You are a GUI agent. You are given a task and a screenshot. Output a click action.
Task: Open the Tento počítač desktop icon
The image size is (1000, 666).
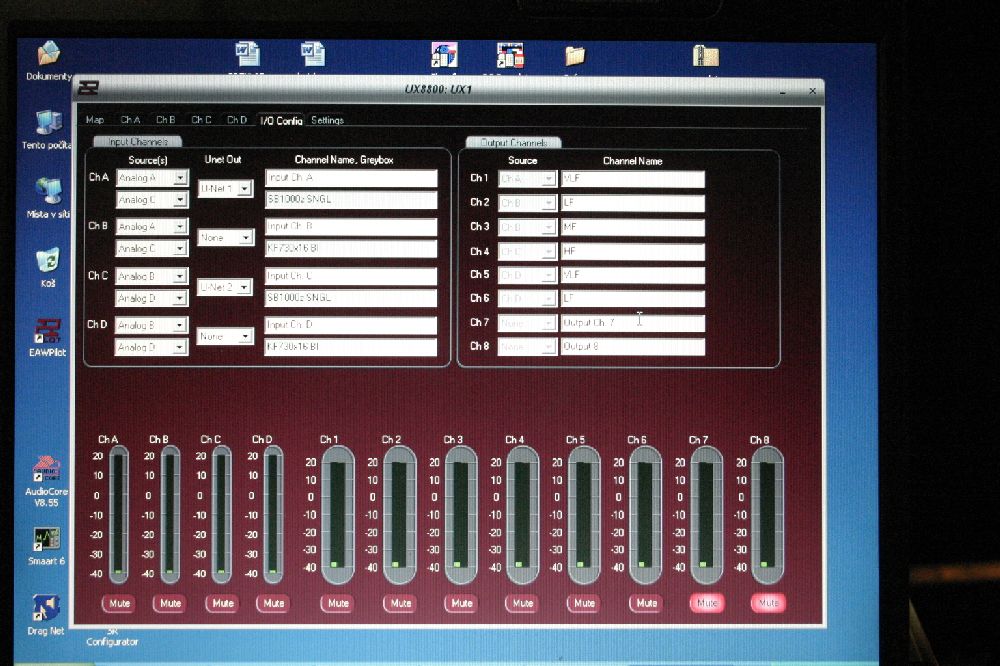[x=47, y=123]
